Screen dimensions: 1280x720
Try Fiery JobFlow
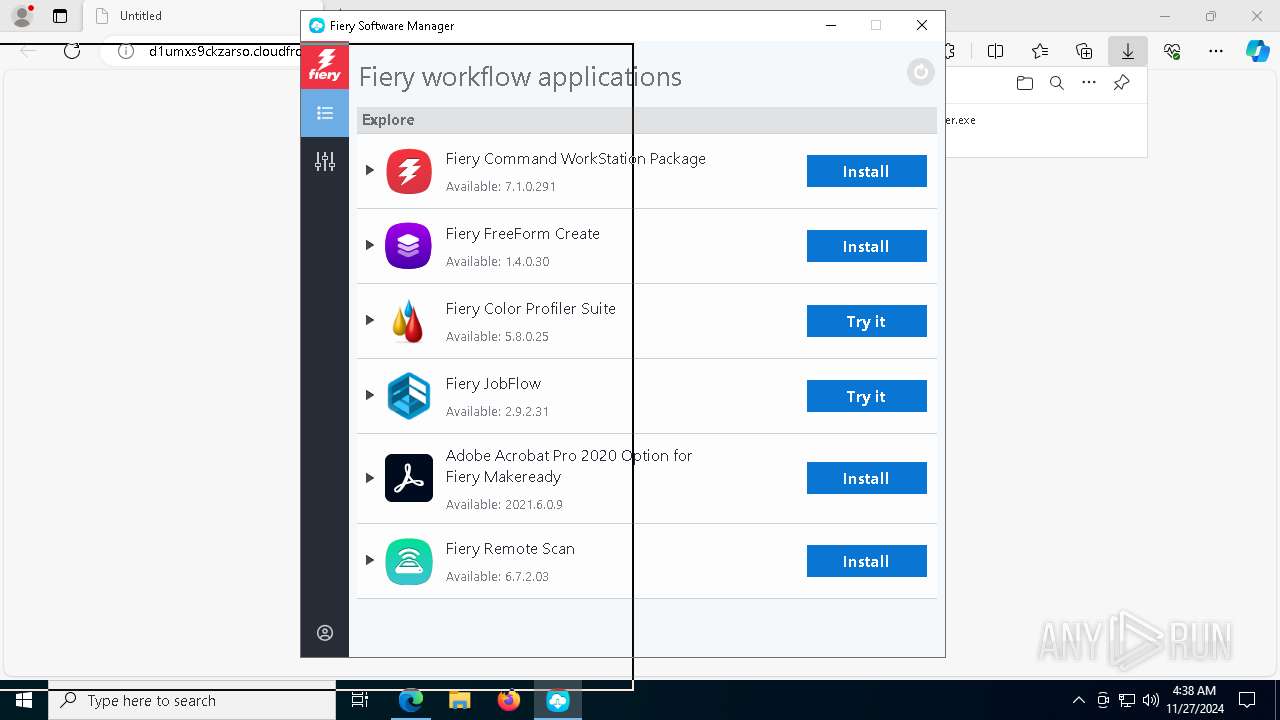[866, 396]
